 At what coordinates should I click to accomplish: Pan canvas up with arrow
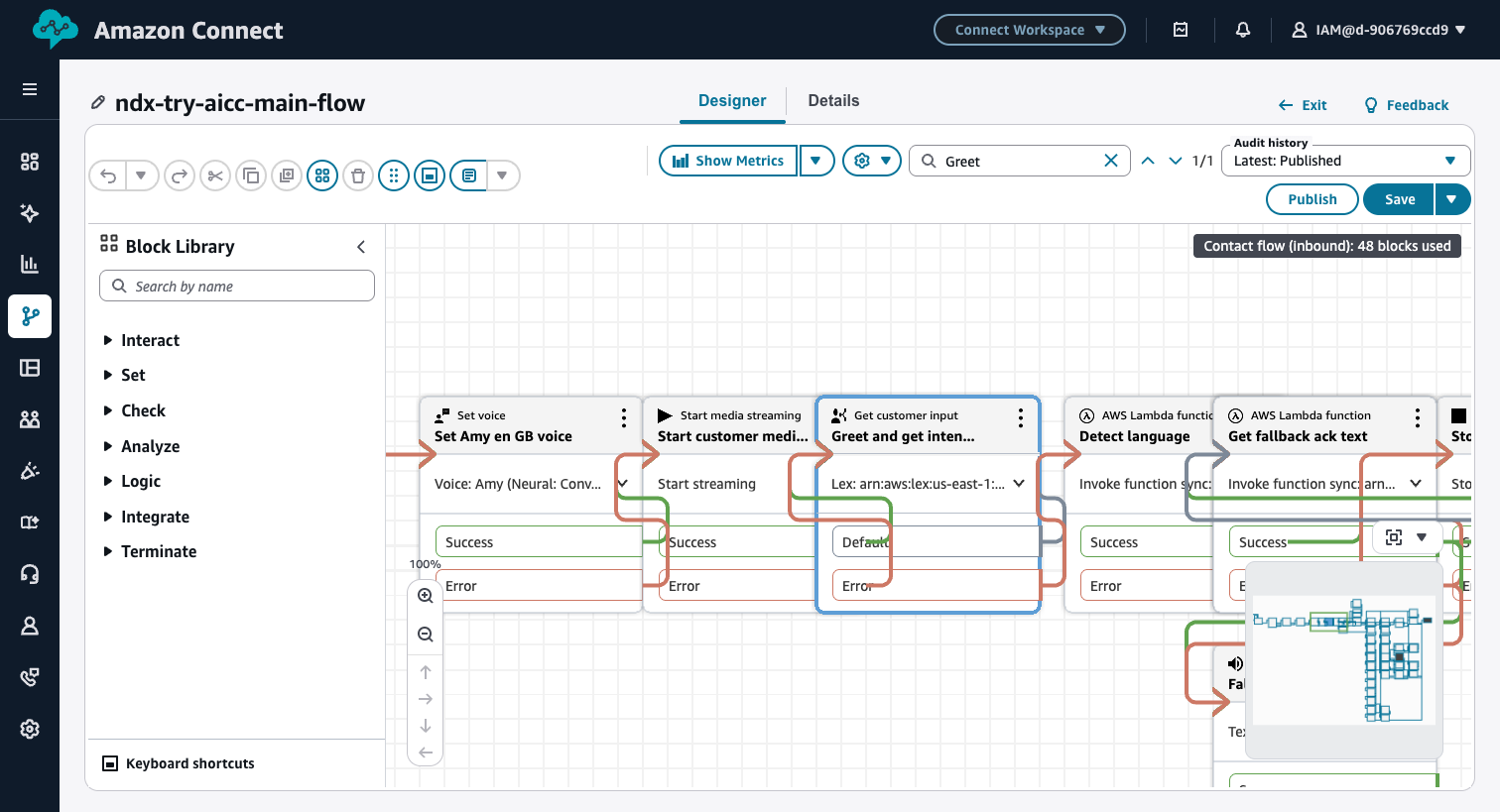click(x=426, y=672)
